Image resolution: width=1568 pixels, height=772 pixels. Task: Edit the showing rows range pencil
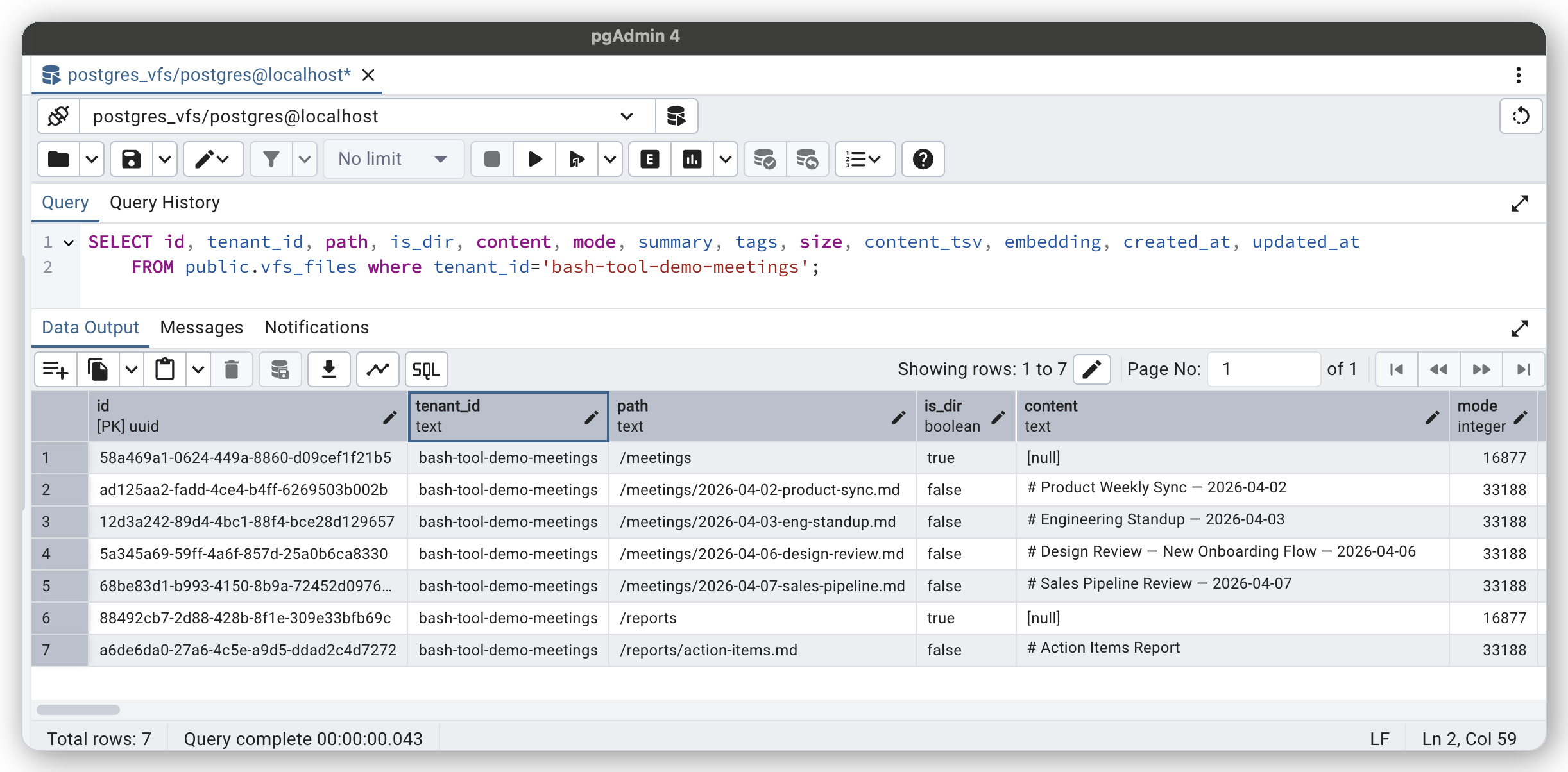tap(1092, 369)
